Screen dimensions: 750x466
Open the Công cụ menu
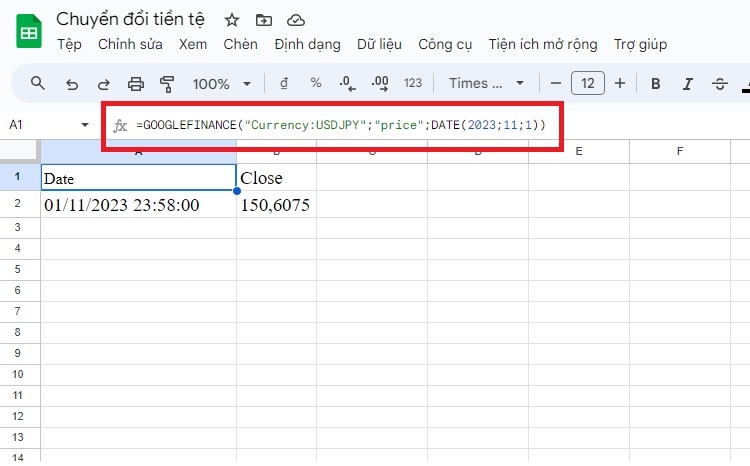click(x=445, y=44)
